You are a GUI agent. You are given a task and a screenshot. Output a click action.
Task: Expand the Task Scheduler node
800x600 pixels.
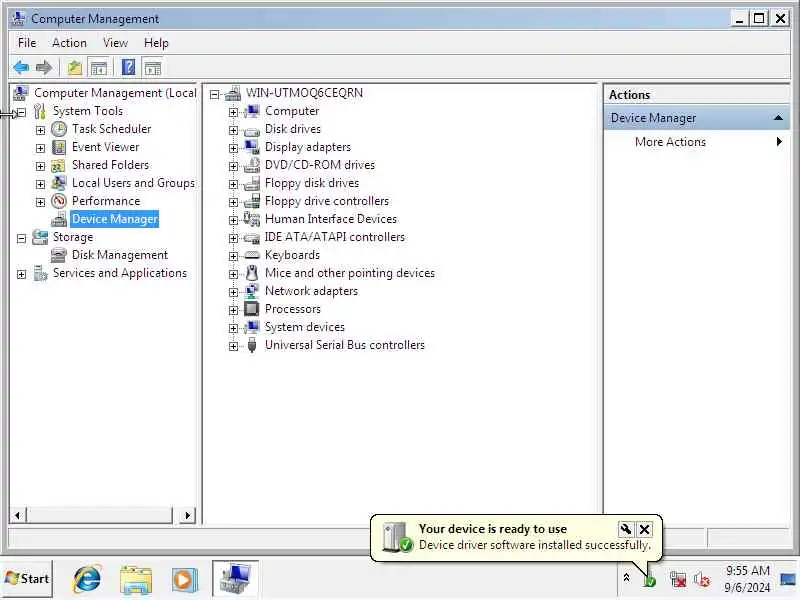pyautogui.click(x=40, y=130)
